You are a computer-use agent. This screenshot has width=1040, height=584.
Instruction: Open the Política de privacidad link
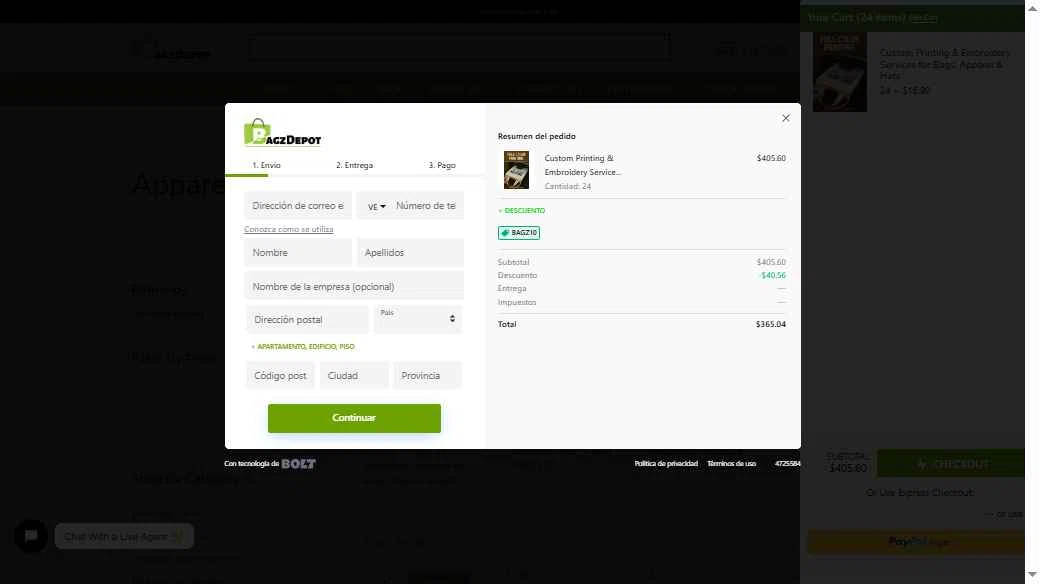tap(666, 463)
